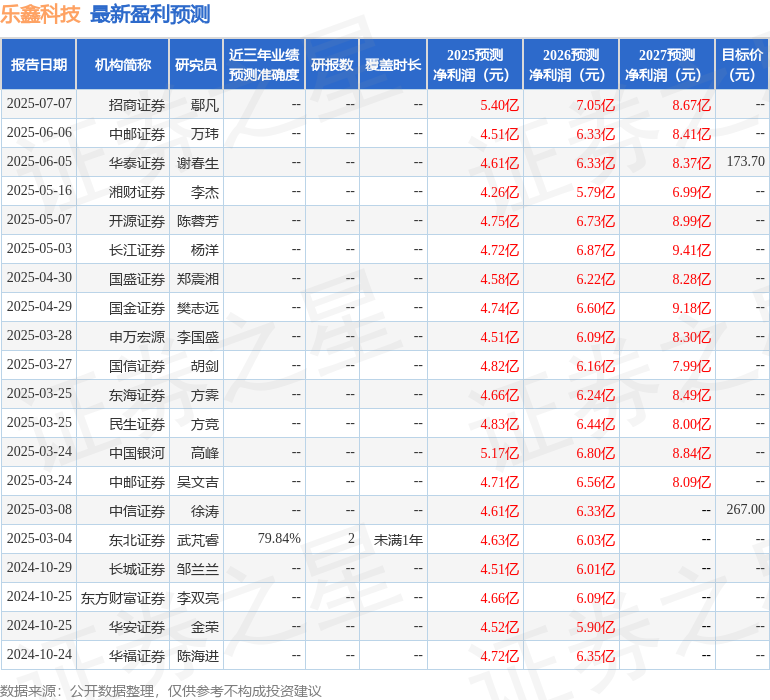This screenshot has width=770, height=700.
Task: Click the 近三年业绩预测准确度 column header
Action: click(264, 65)
